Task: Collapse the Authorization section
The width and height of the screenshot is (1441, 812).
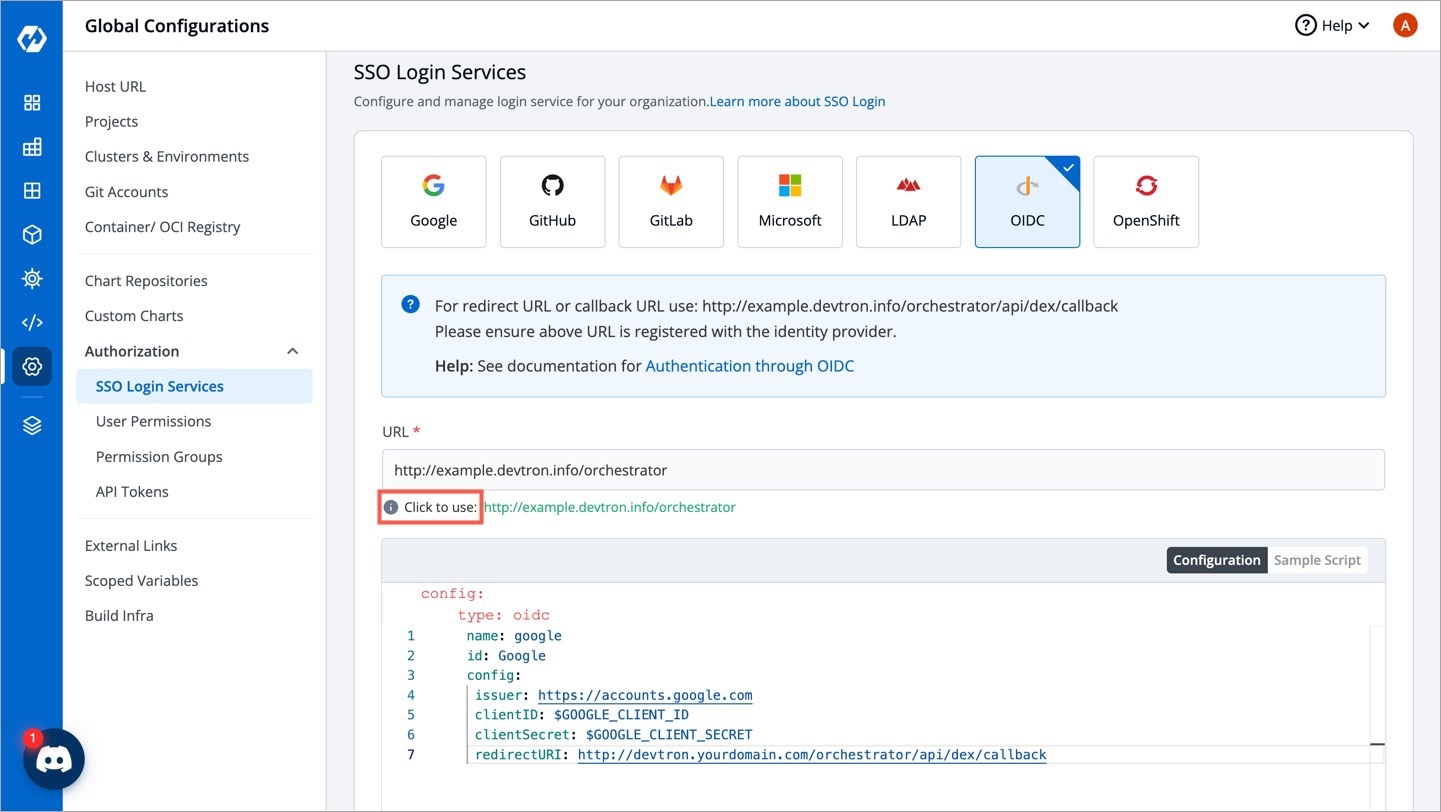Action: [x=292, y=351]
